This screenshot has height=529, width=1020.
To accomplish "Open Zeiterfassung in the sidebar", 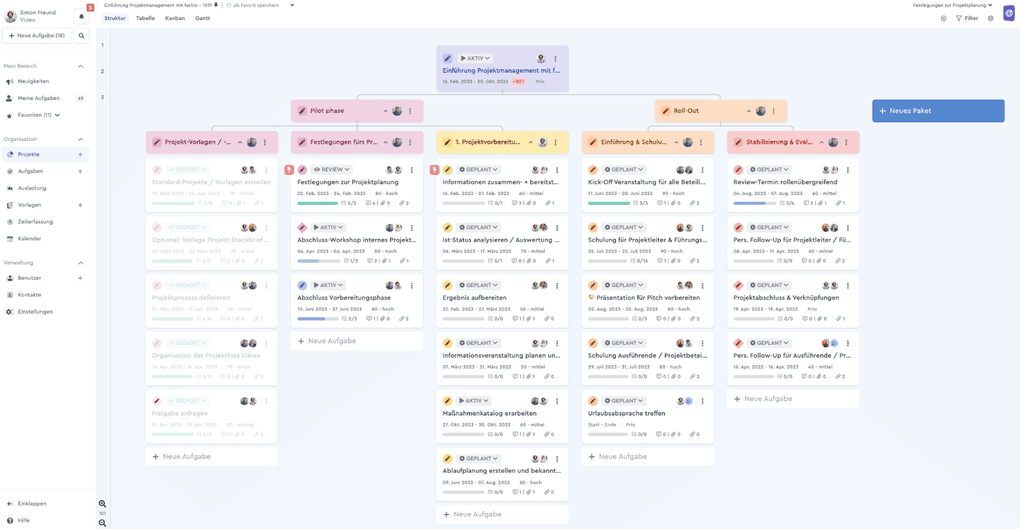I will coord(35,221).
